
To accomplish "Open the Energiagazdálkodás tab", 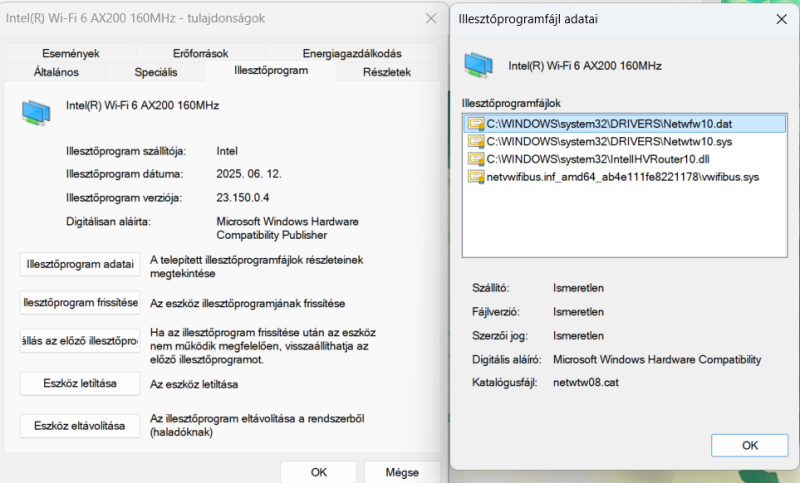I will 352,53.
